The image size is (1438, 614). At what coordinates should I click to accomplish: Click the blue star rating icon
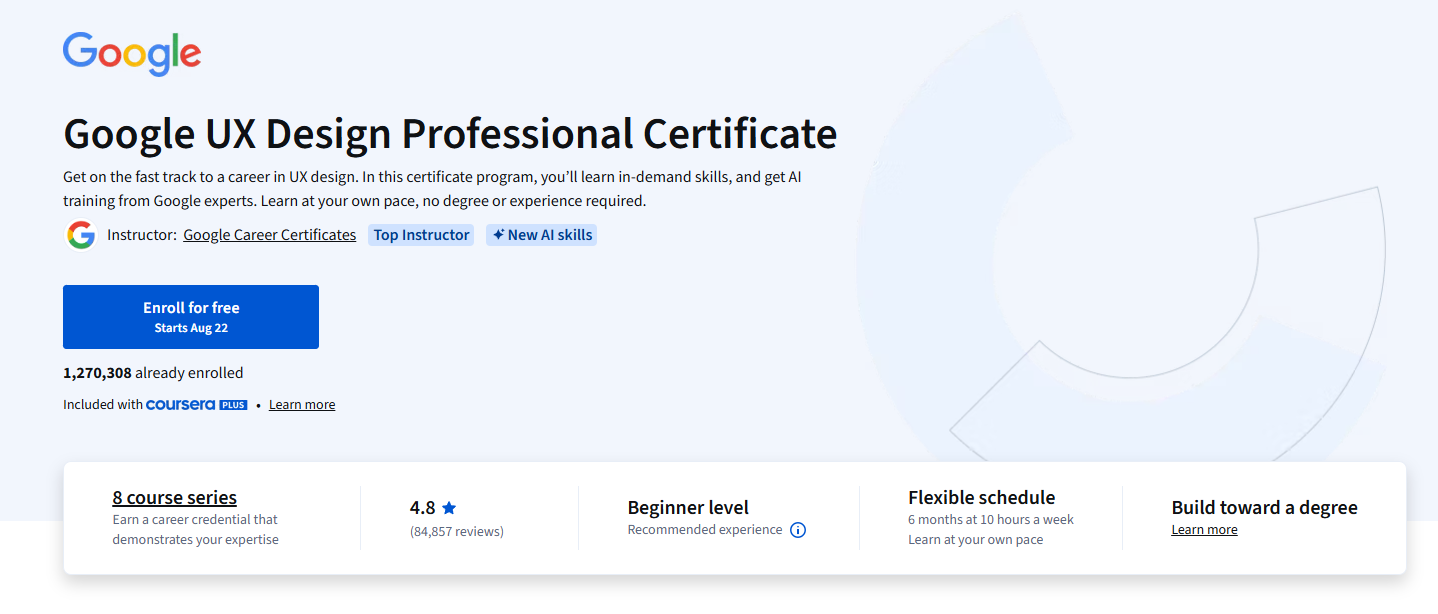pos(449,508)
